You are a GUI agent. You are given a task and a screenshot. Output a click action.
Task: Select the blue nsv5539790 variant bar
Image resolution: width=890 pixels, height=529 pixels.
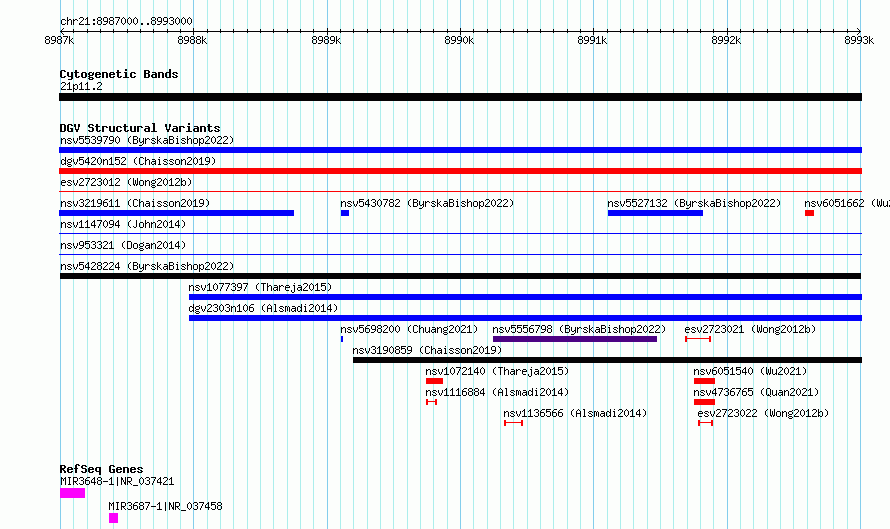pyautogui.click(x=460, y=150)
